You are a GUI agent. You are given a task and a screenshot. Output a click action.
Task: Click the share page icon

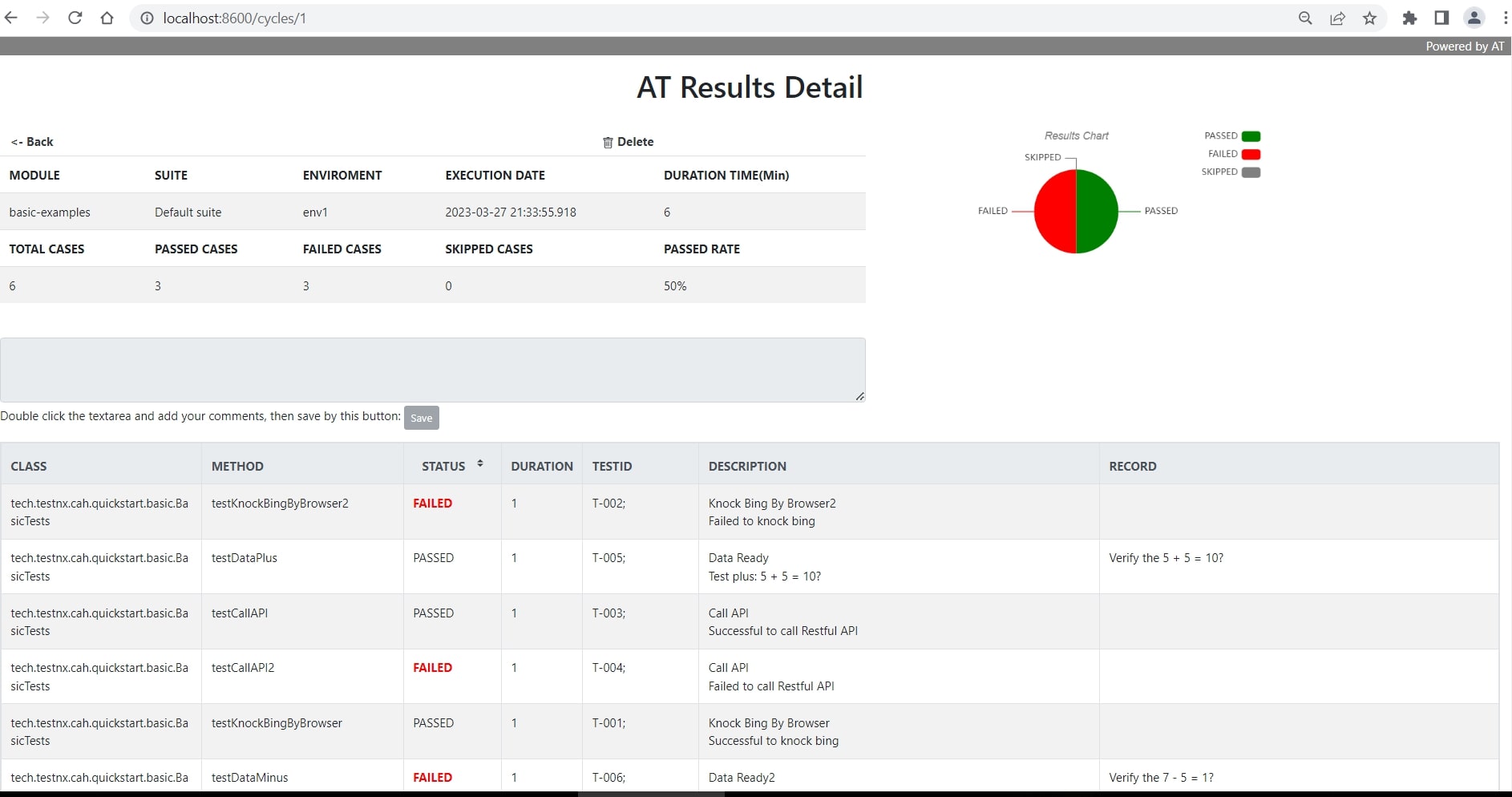pyautogui.click(x=1337, y=18)
